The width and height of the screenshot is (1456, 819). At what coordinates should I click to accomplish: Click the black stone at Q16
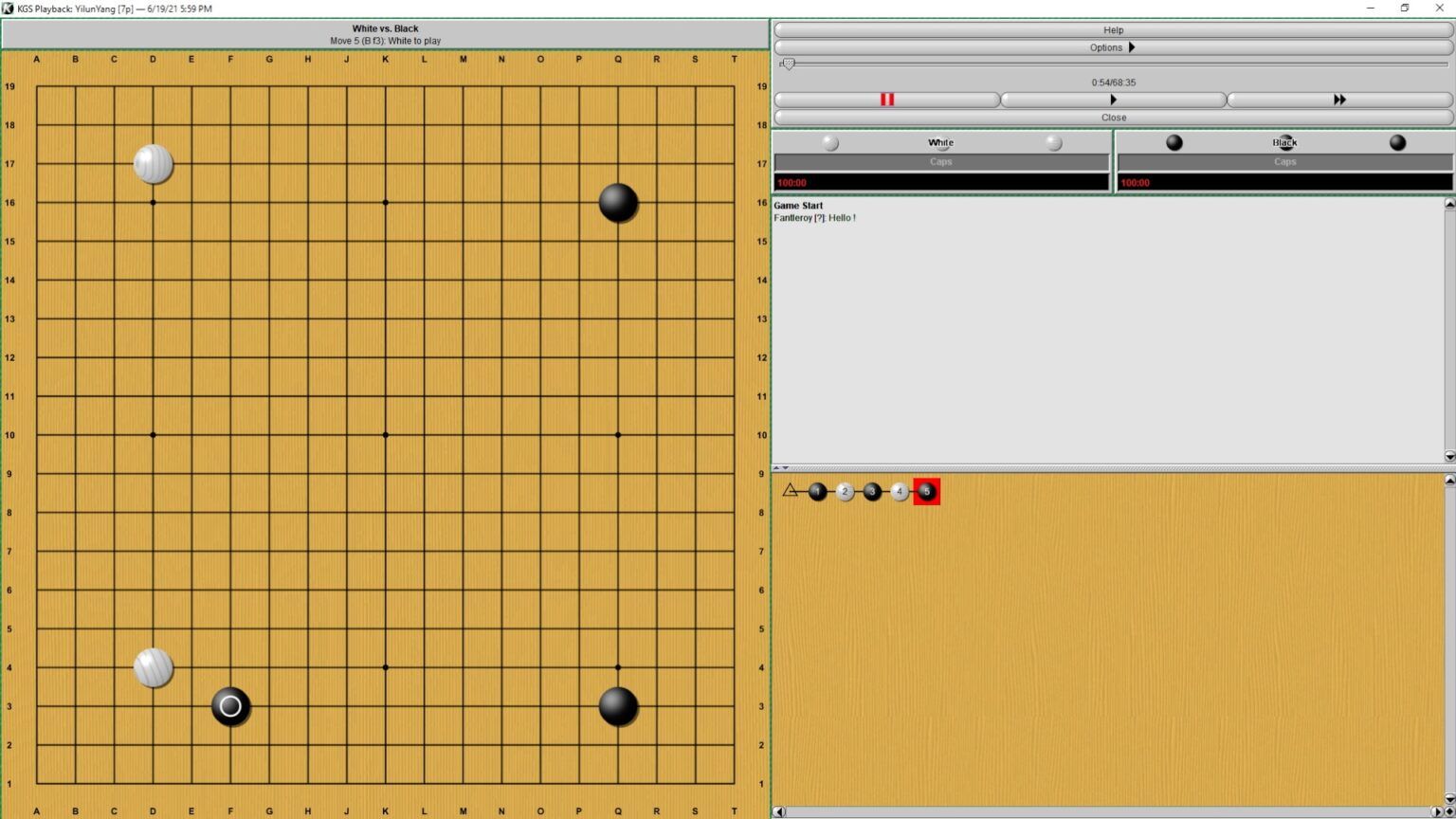point(617,202)
